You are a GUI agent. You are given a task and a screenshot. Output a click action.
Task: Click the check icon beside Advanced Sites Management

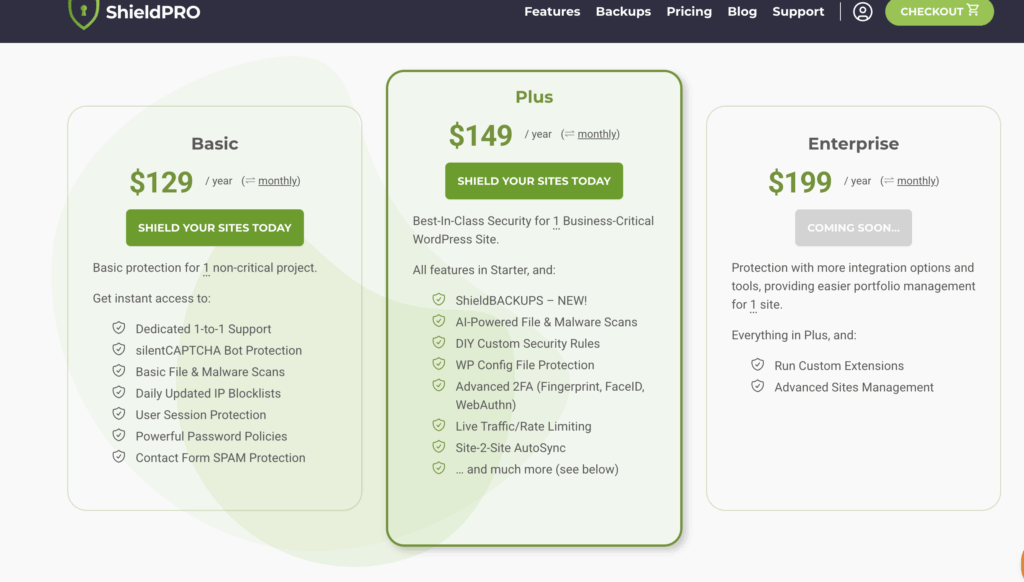pyautogui.click(x=757, y=386)
